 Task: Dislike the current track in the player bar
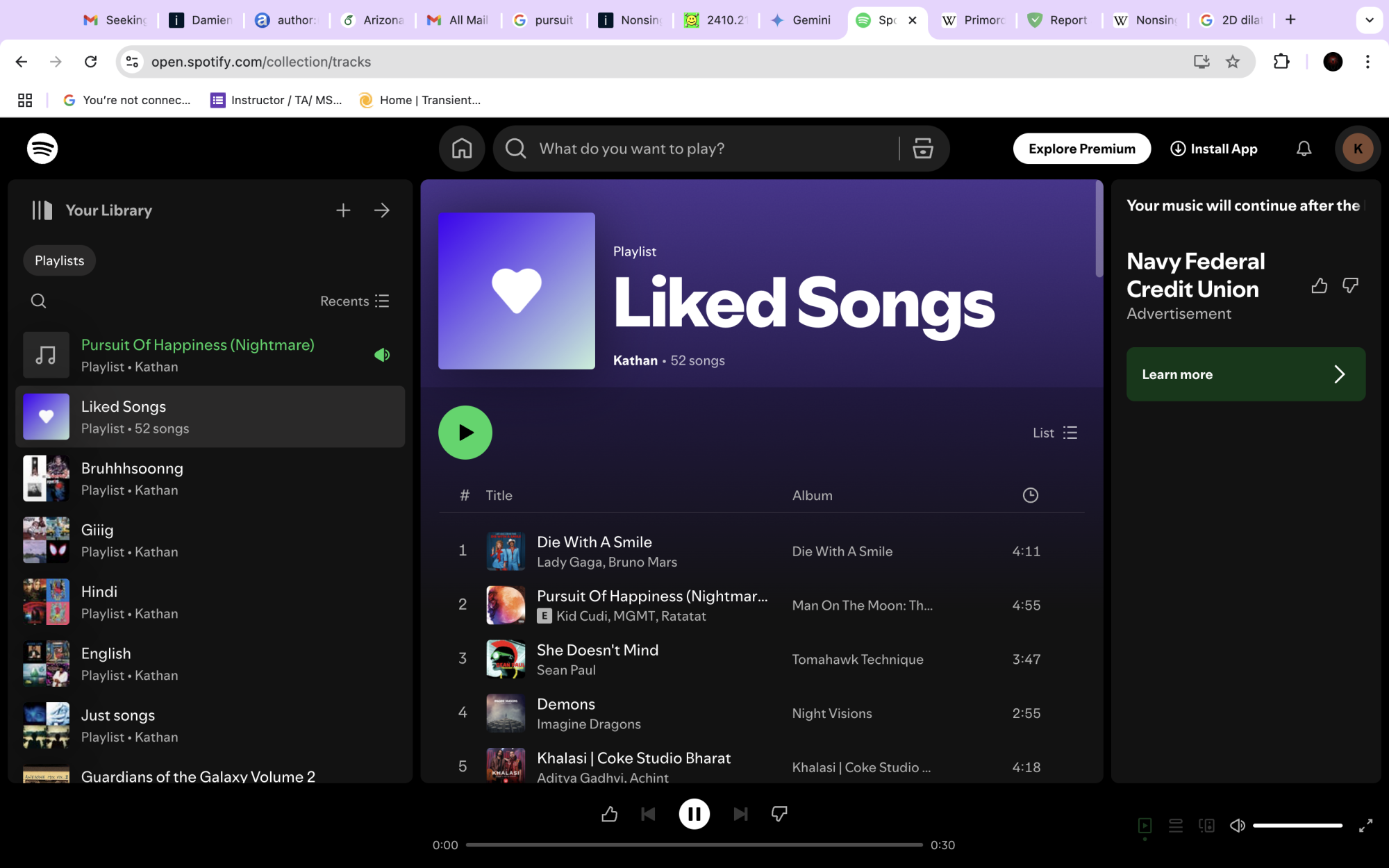(779, 814)
